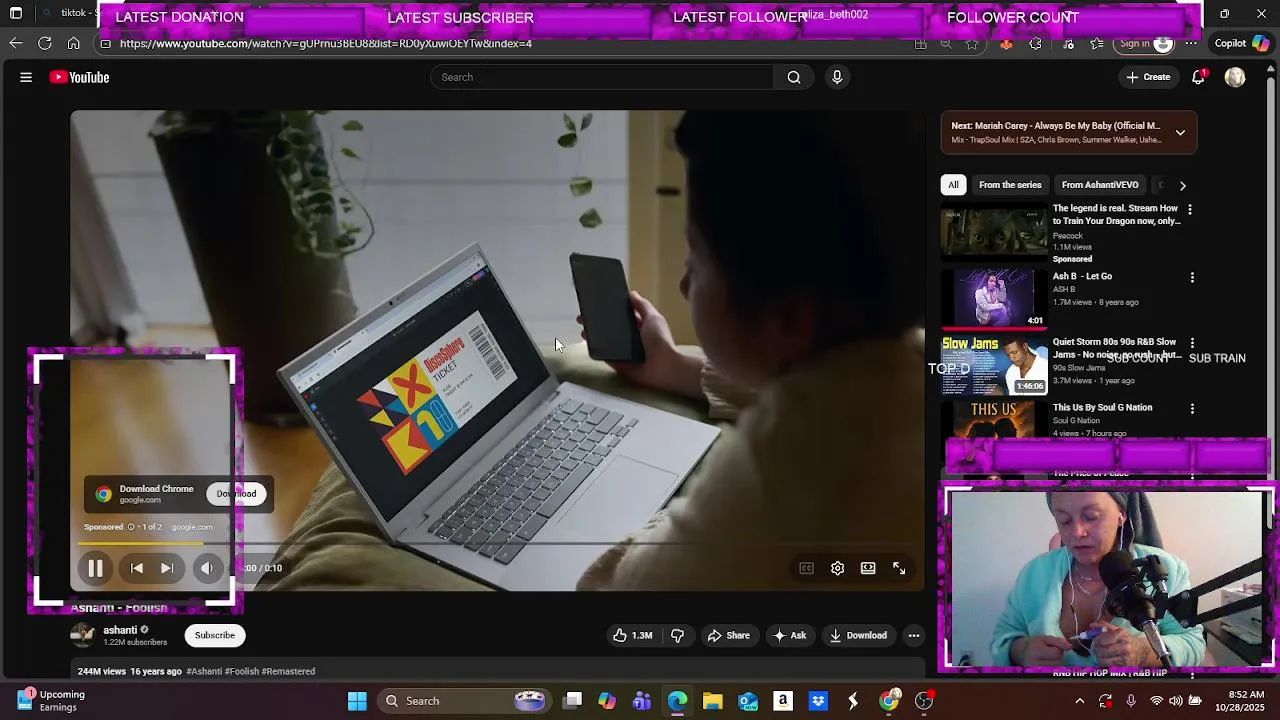Open the browser Favorites list icon

[x=1097, y=44]
